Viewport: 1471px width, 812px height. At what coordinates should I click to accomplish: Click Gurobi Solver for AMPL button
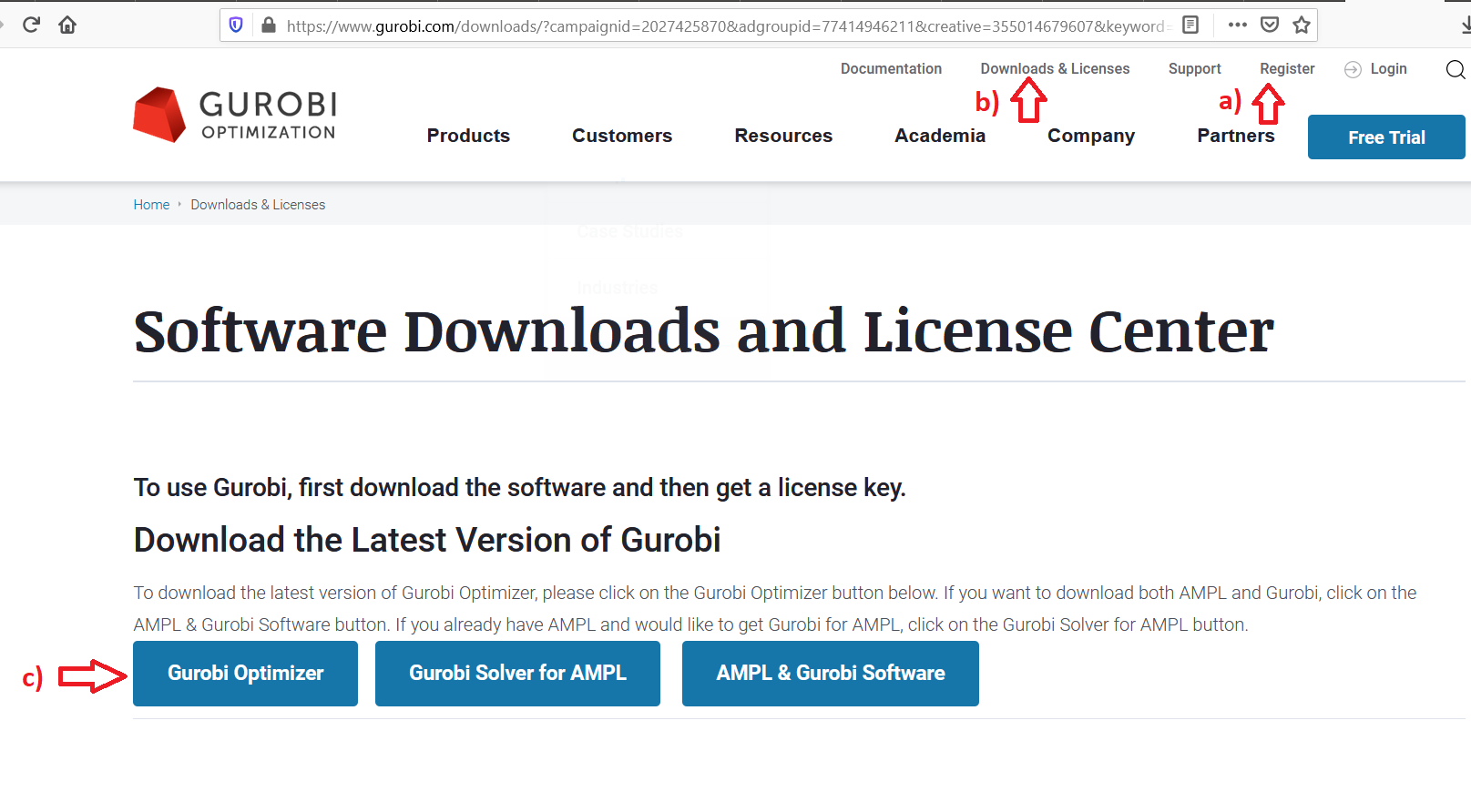click(517, 674)
